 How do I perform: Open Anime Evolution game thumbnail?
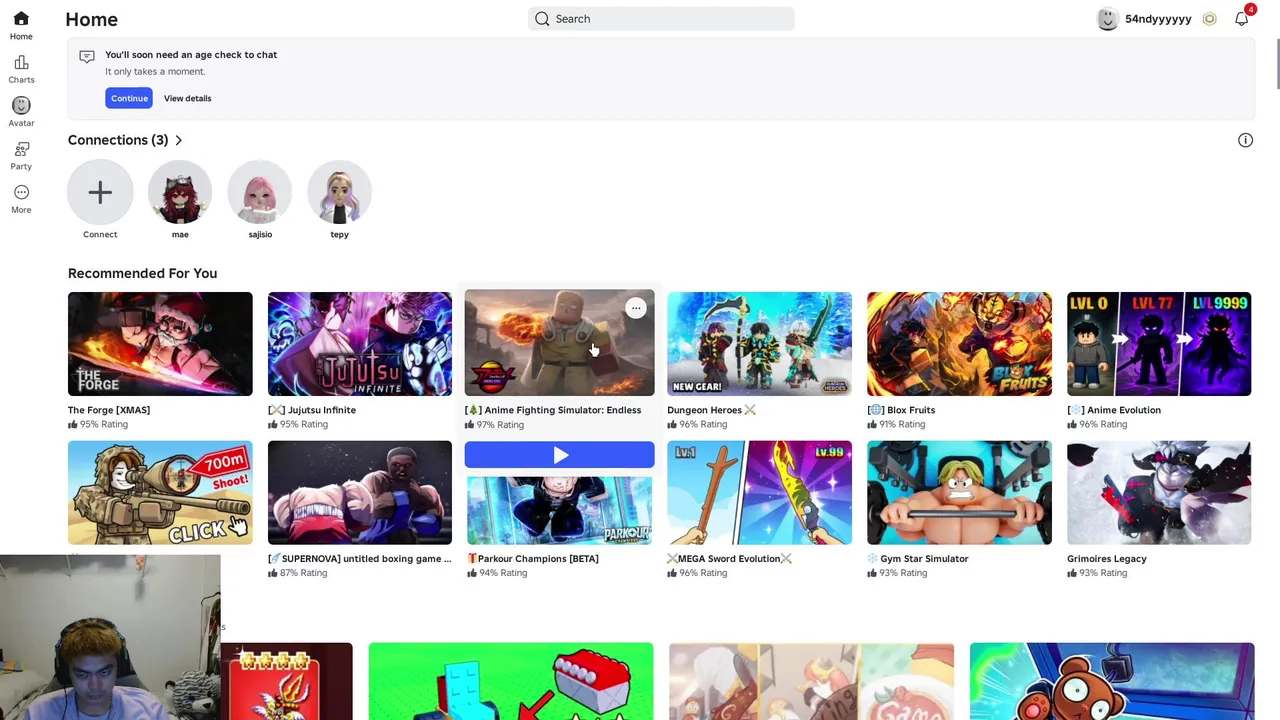tap(1159, 344)
